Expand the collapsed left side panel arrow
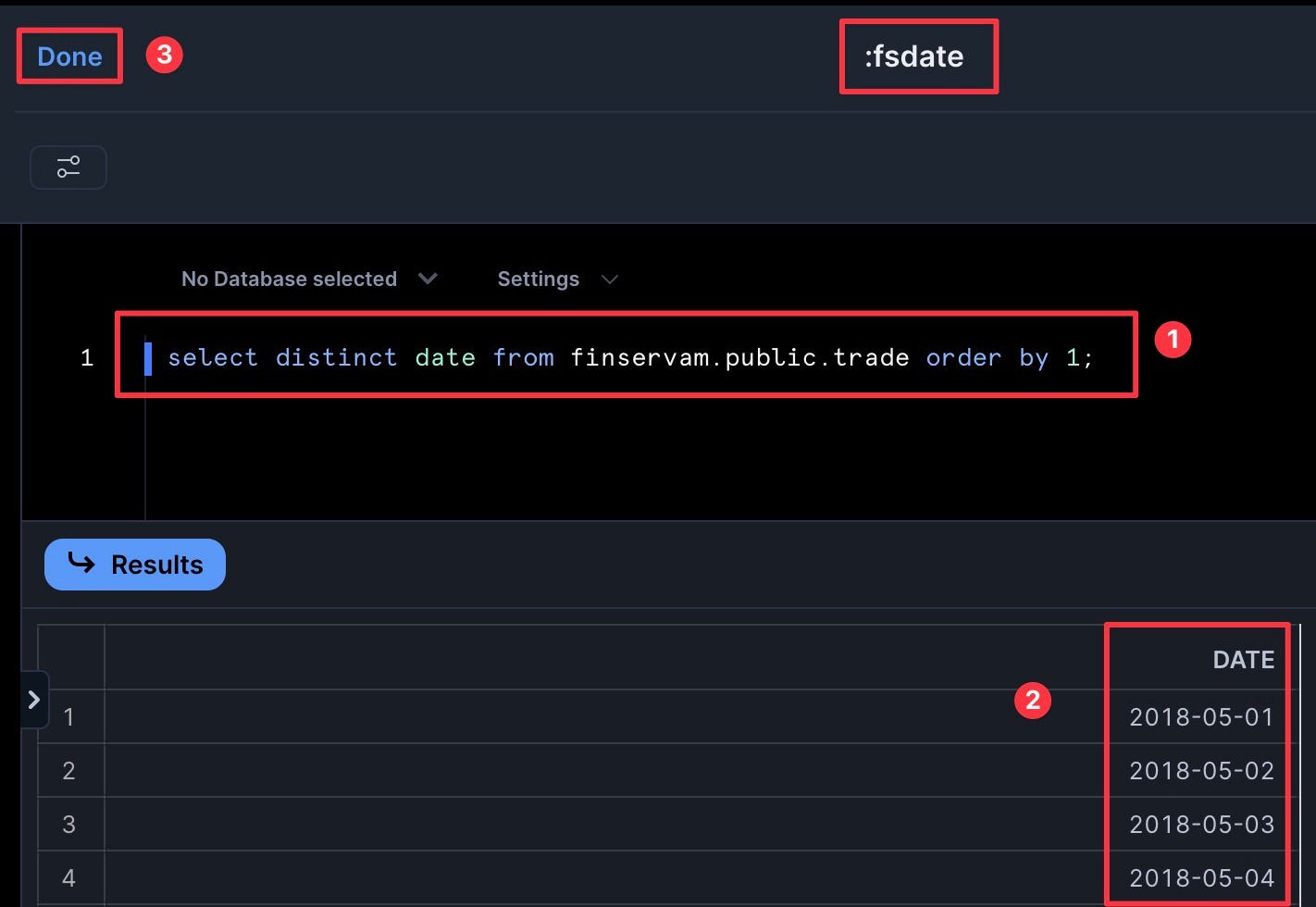The image size is (1316, 907). (34, 700)
